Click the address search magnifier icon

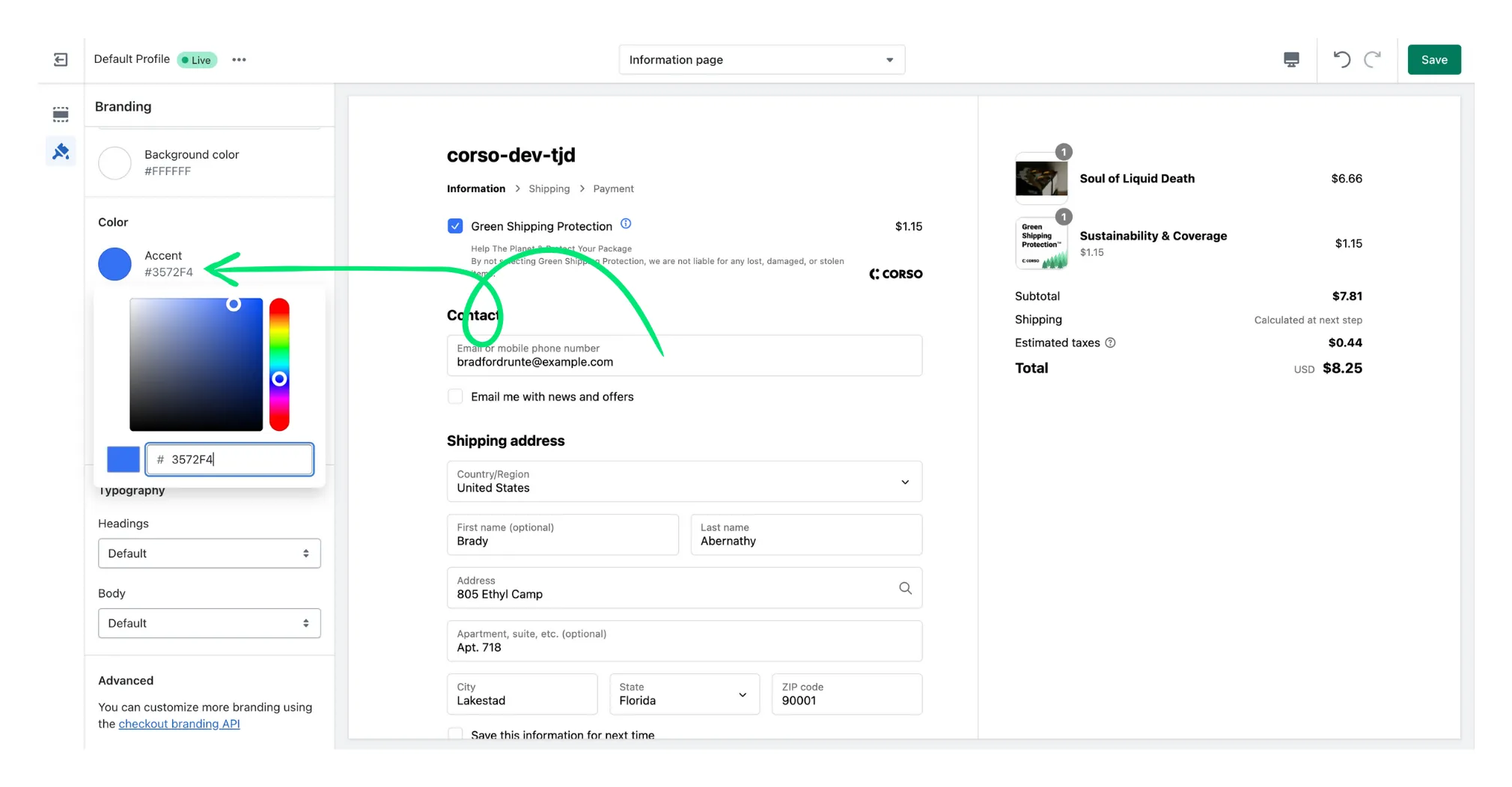tap(905, 588)
